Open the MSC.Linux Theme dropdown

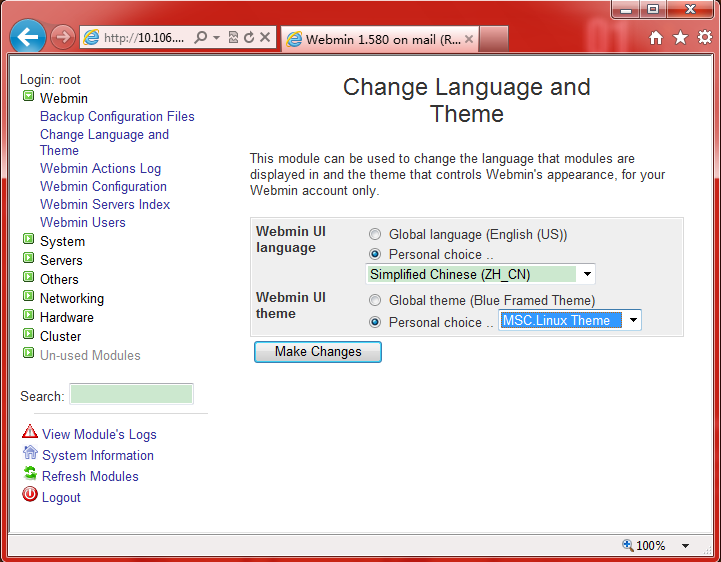point(570,320)
